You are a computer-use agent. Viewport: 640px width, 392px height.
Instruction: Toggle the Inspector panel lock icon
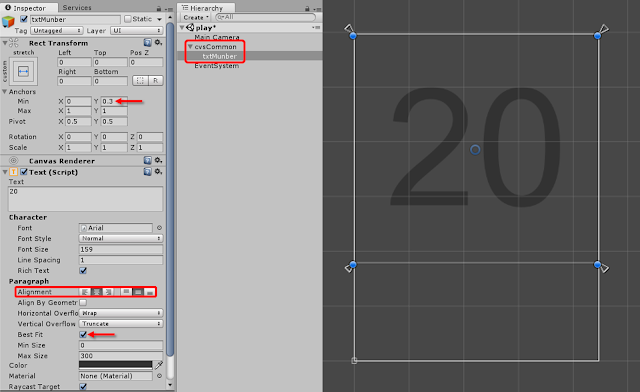[159, 9]
